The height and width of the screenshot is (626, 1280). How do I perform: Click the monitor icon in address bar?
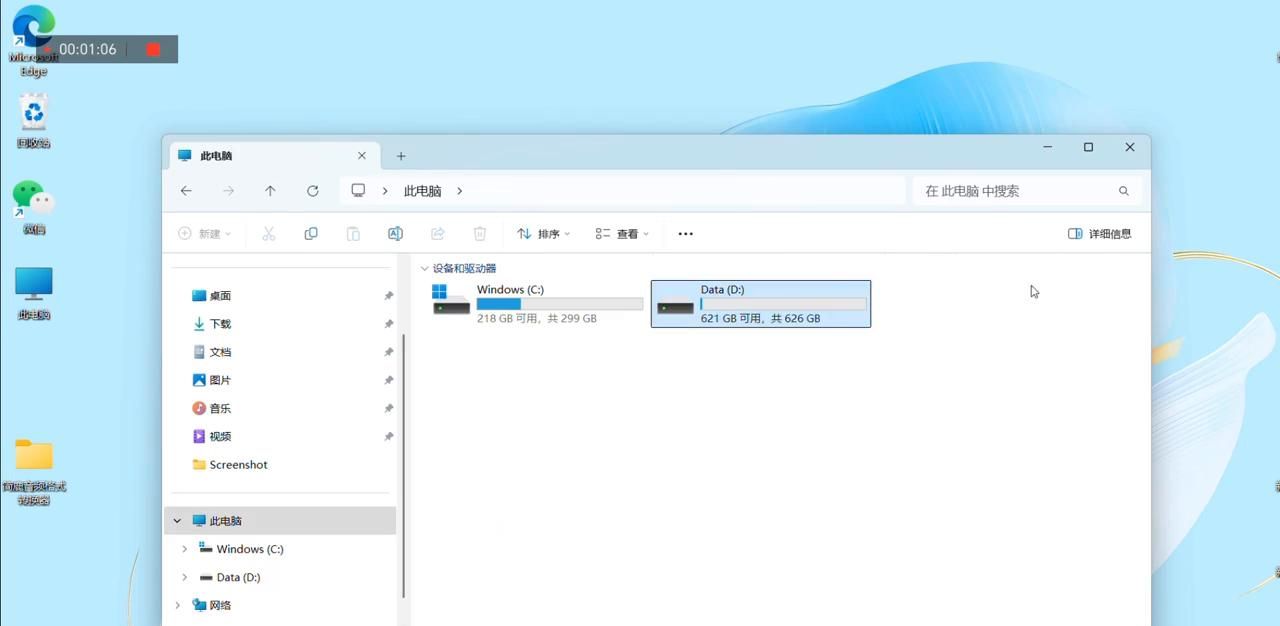pos(358,191)
